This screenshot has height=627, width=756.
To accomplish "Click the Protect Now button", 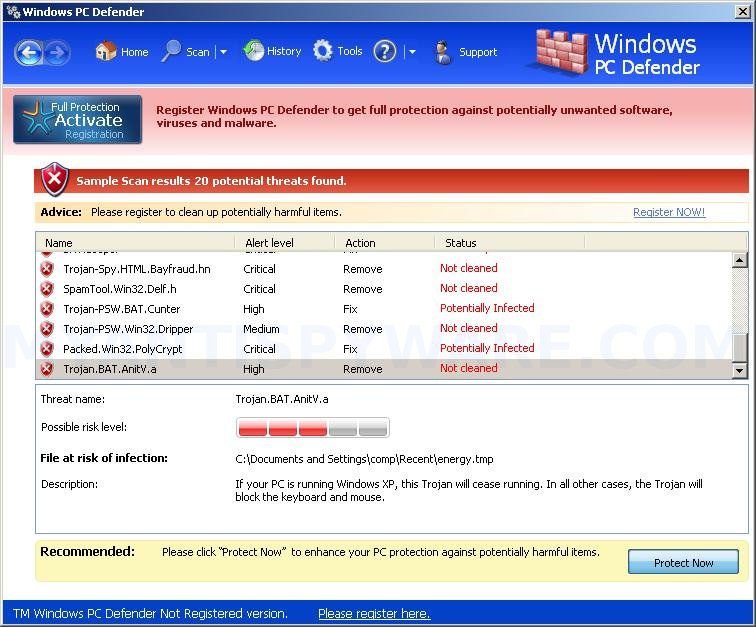I will [x=683, y=562].
